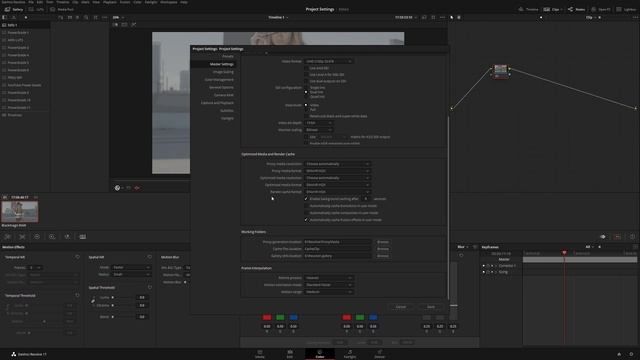Reset Spatial NR settings
Image resolution: width=640 pixels, height=360 pixels.
coord(150,257)
